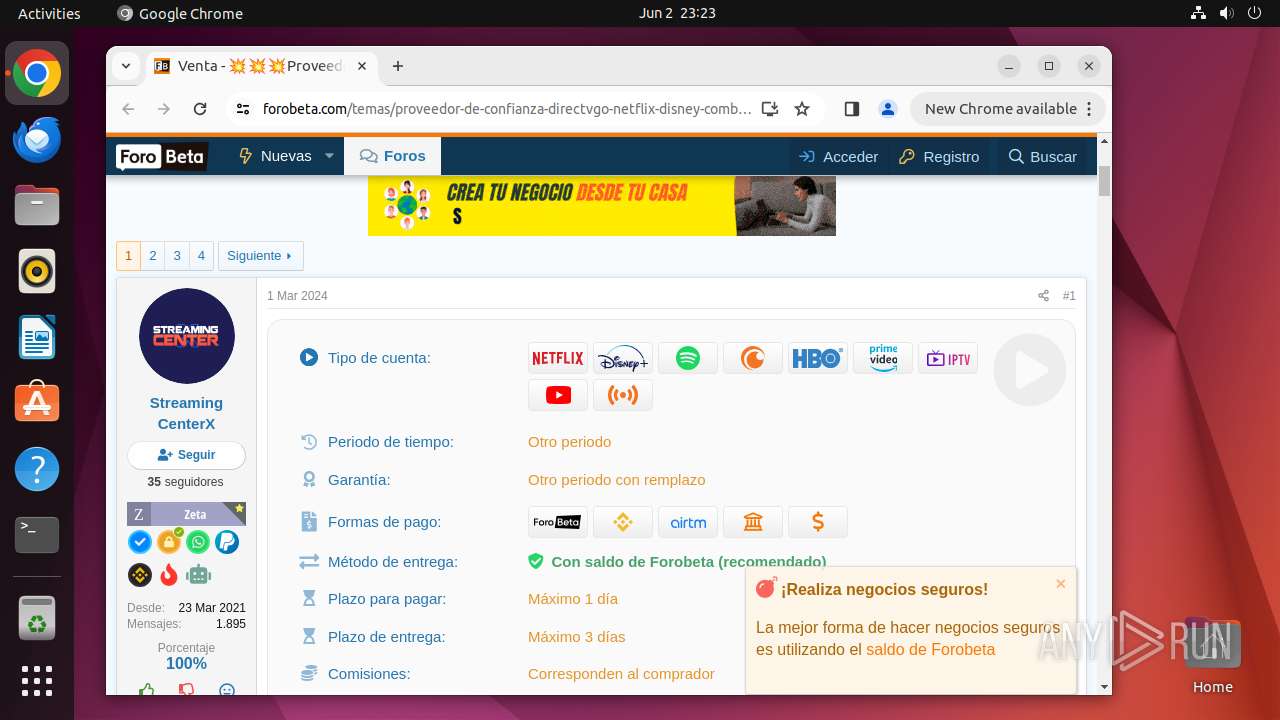Open Chrome menu beside New Chrome available
Screen dimensions: 1280x720
tap(1090, 109)
